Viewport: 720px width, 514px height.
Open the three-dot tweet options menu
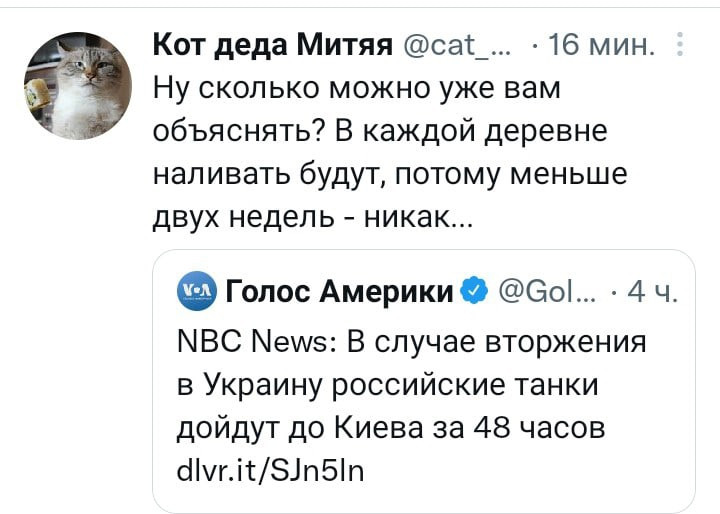pos(682,47)
